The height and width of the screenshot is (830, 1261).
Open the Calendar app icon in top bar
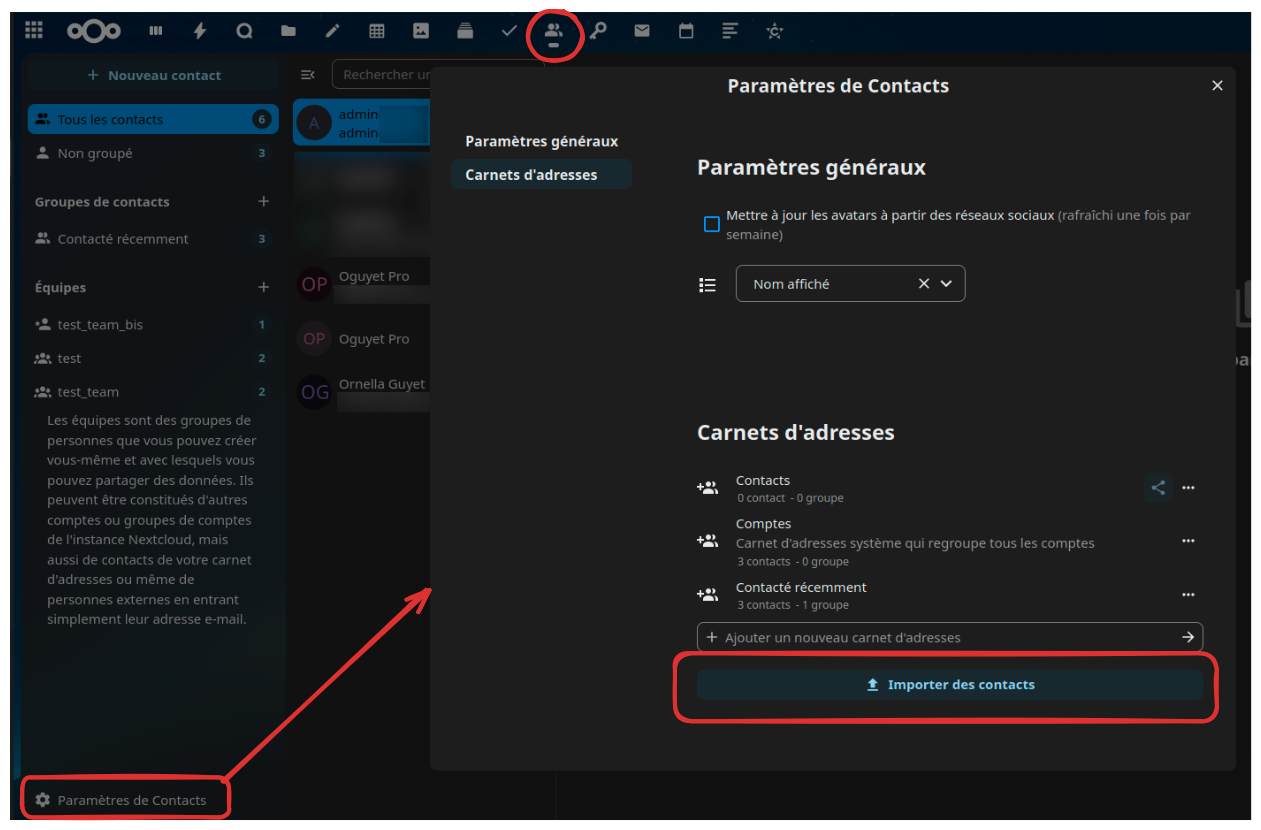point(686,31)
